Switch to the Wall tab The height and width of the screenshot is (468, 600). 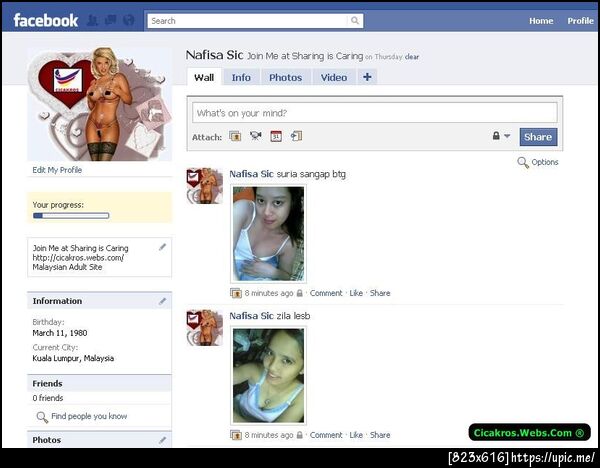204,77
